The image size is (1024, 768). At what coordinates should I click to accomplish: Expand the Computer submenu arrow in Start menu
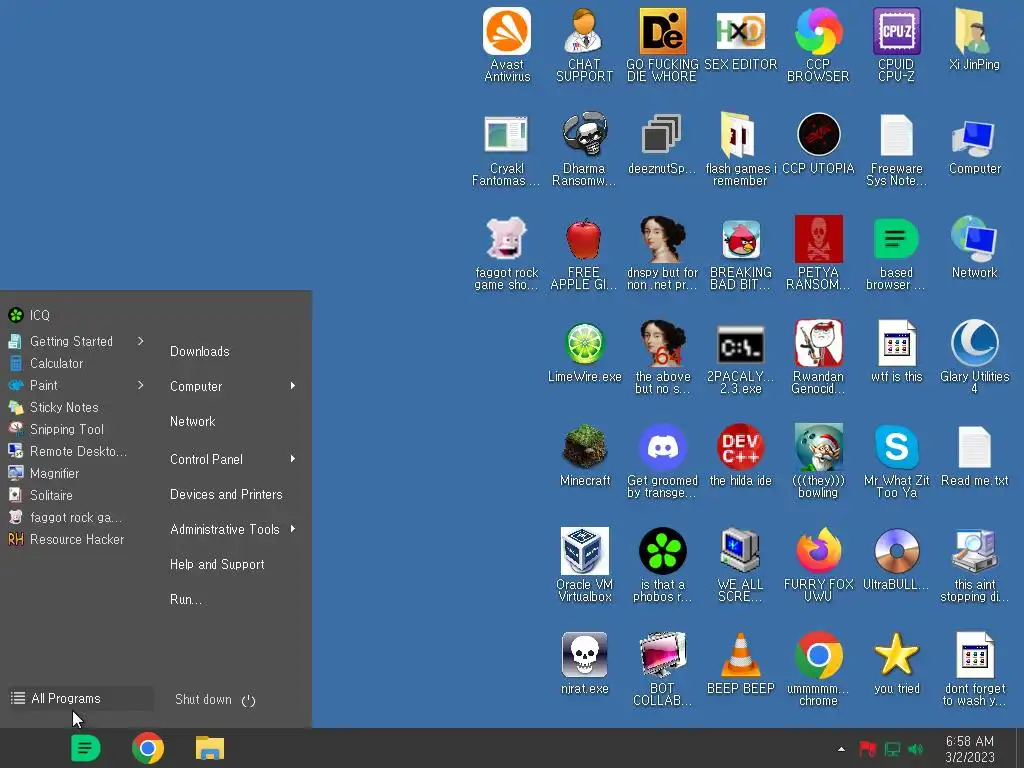pyautogui.click(x=293, y=386)
